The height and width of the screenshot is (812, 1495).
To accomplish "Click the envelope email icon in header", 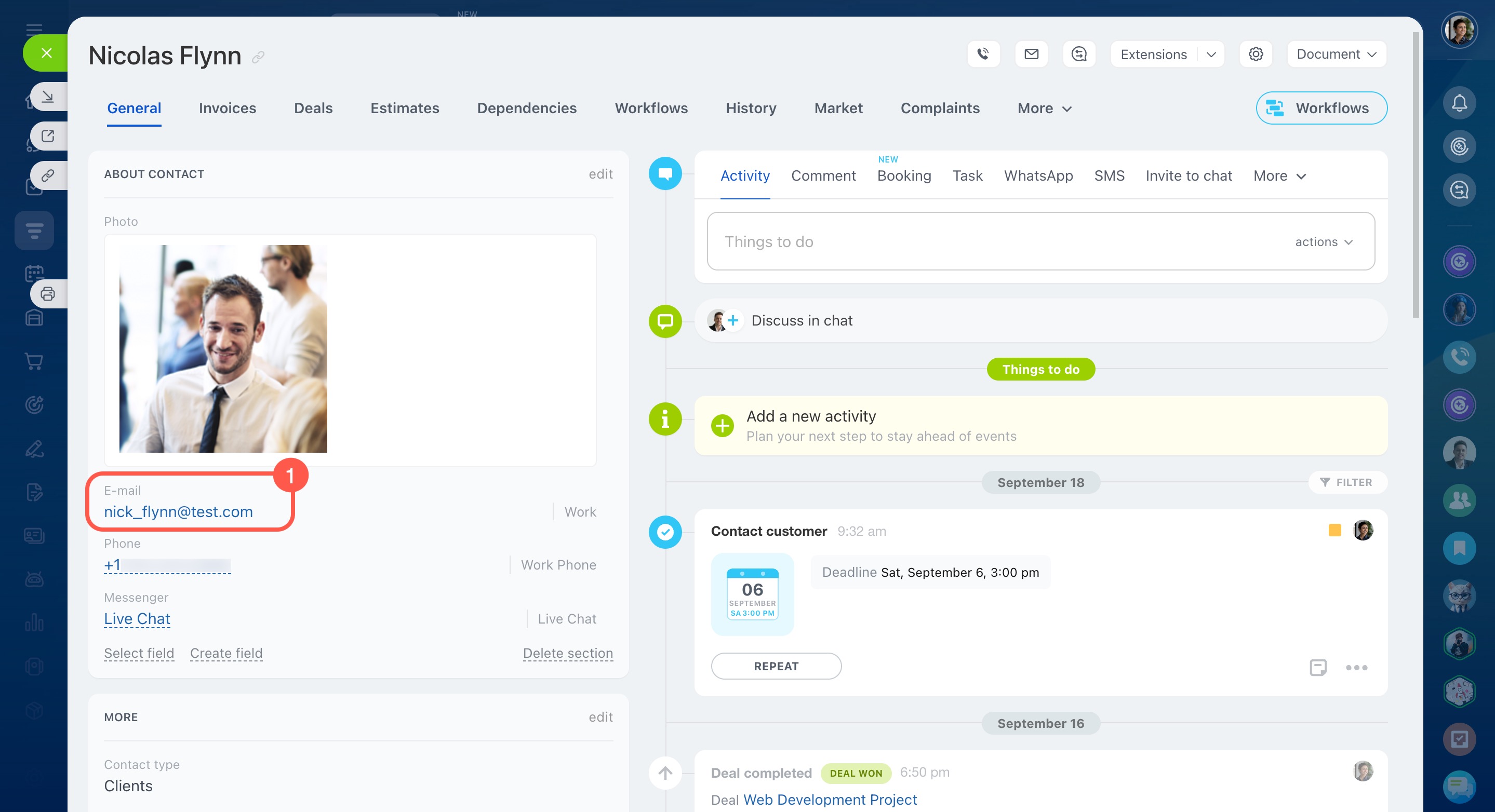I will tap(1031, 54).
